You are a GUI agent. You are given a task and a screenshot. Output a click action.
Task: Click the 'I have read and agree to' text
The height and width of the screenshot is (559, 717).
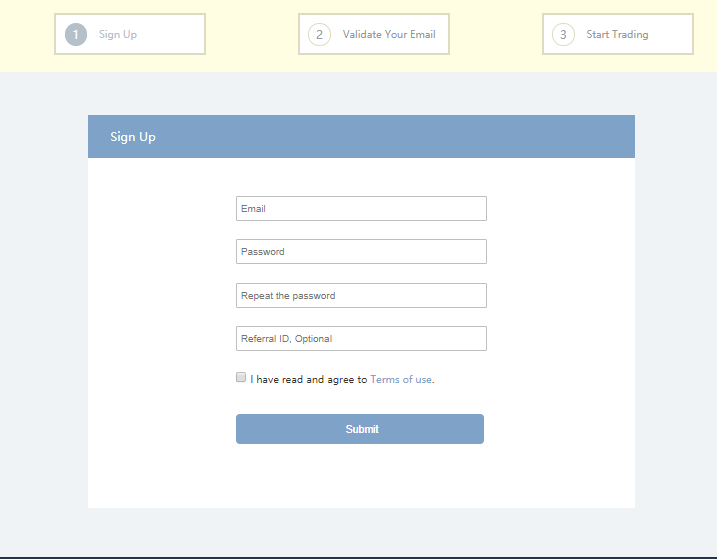pyautogui.click(x=309, y=380)
